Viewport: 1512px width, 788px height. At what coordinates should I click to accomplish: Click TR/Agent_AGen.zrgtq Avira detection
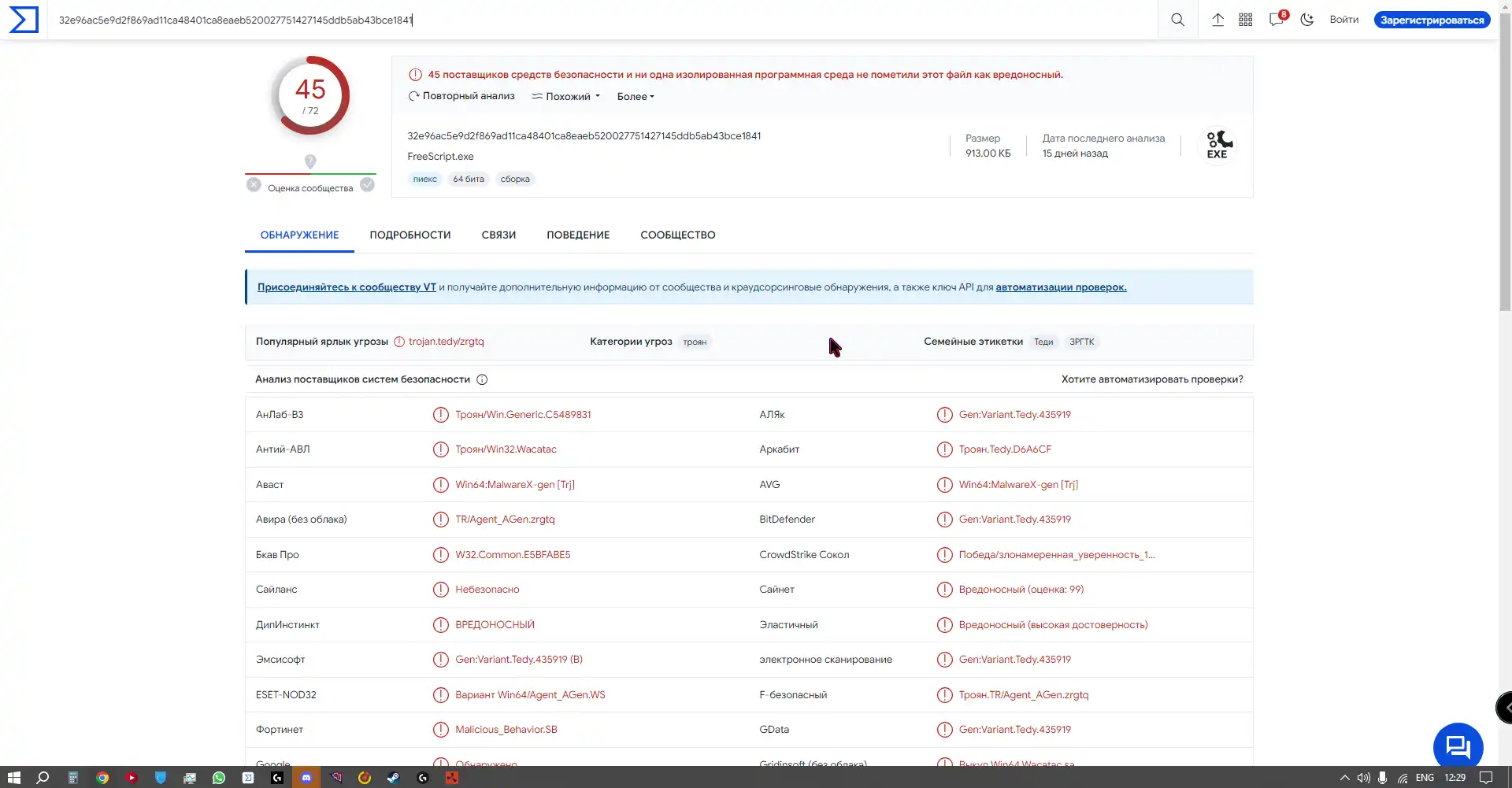tap(505, 520)
